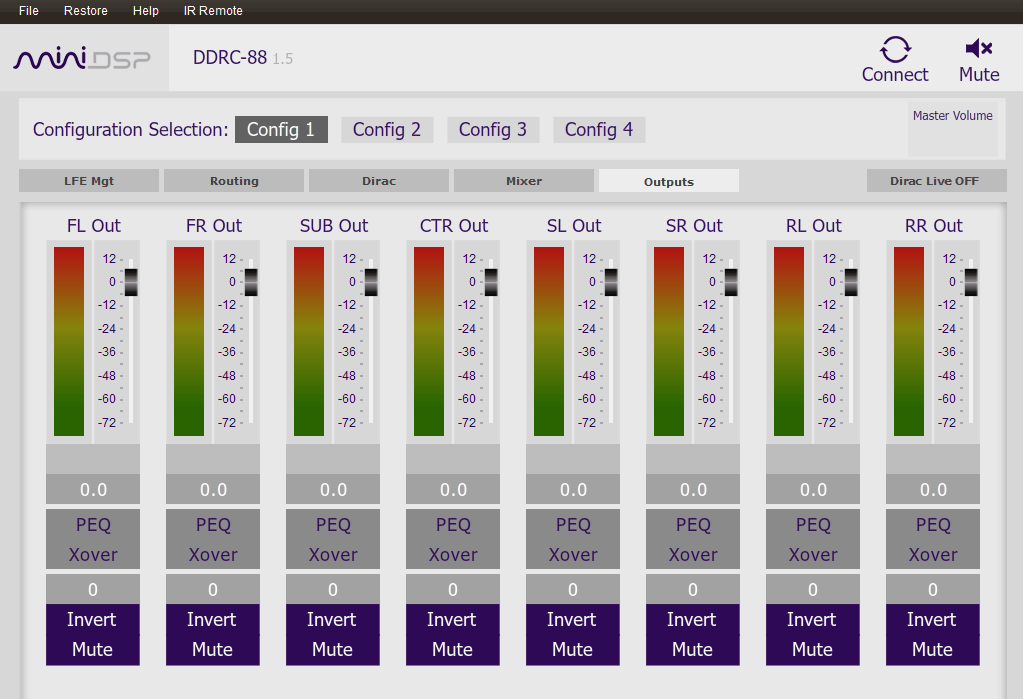
Task: Toggle Invert on CTR Out
Action: tap(453, 619)
